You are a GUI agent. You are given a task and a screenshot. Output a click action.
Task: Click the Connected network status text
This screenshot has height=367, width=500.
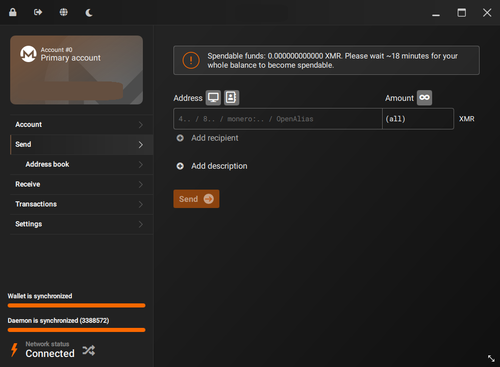coord(50,353)
